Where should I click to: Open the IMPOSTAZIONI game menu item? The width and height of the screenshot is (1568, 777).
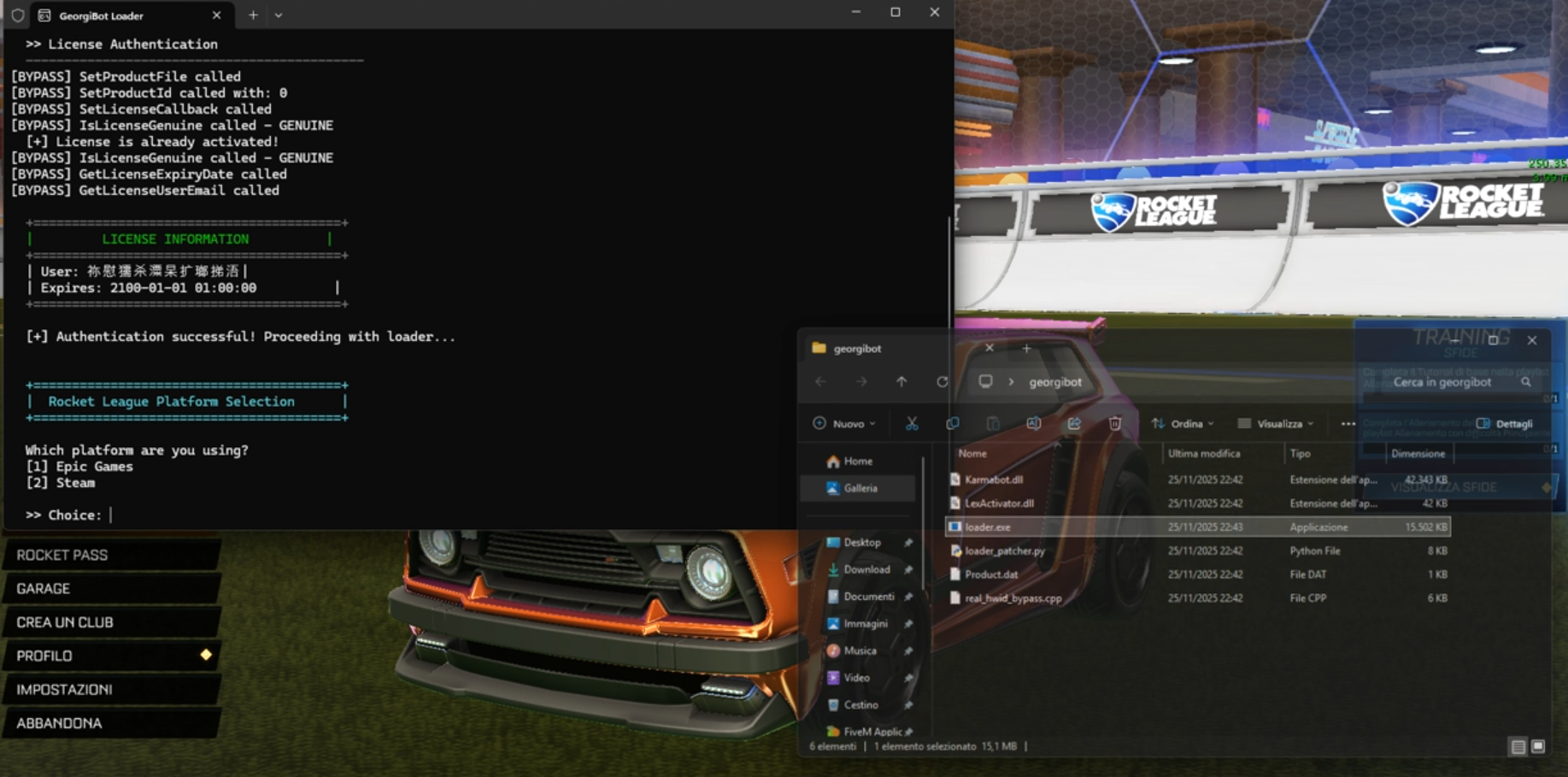65,690
